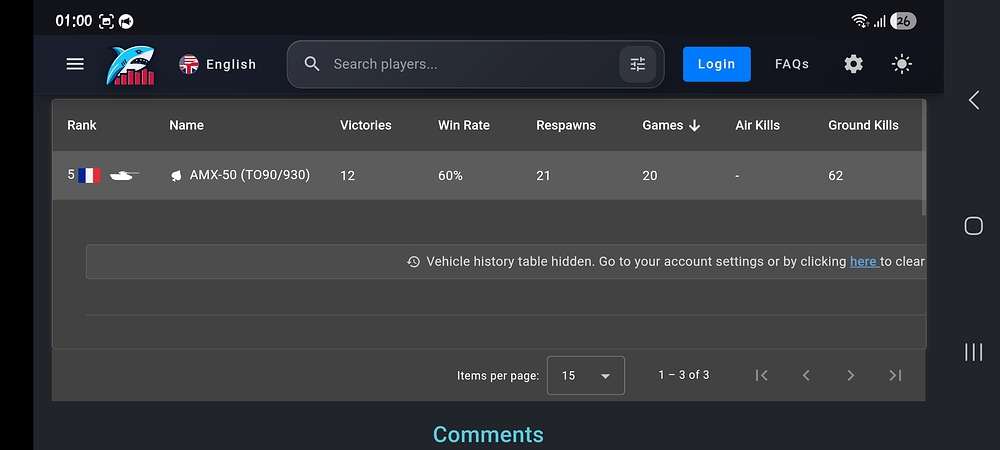Click the UK flag language icon
This screenshot has width=1000, height=450.
189,64
